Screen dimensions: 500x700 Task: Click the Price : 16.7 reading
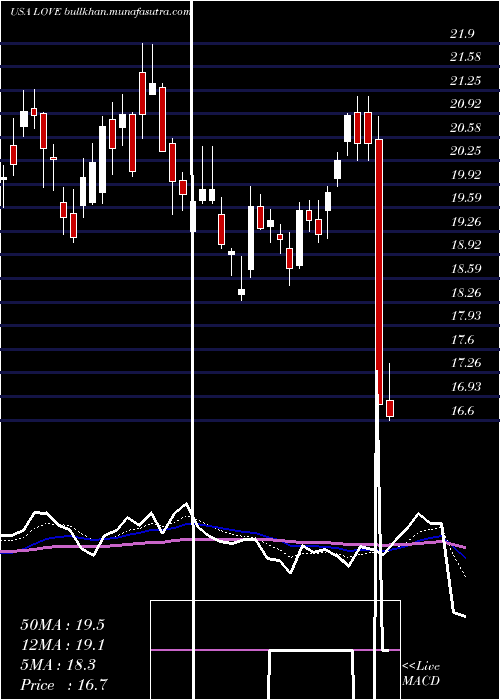64,684
